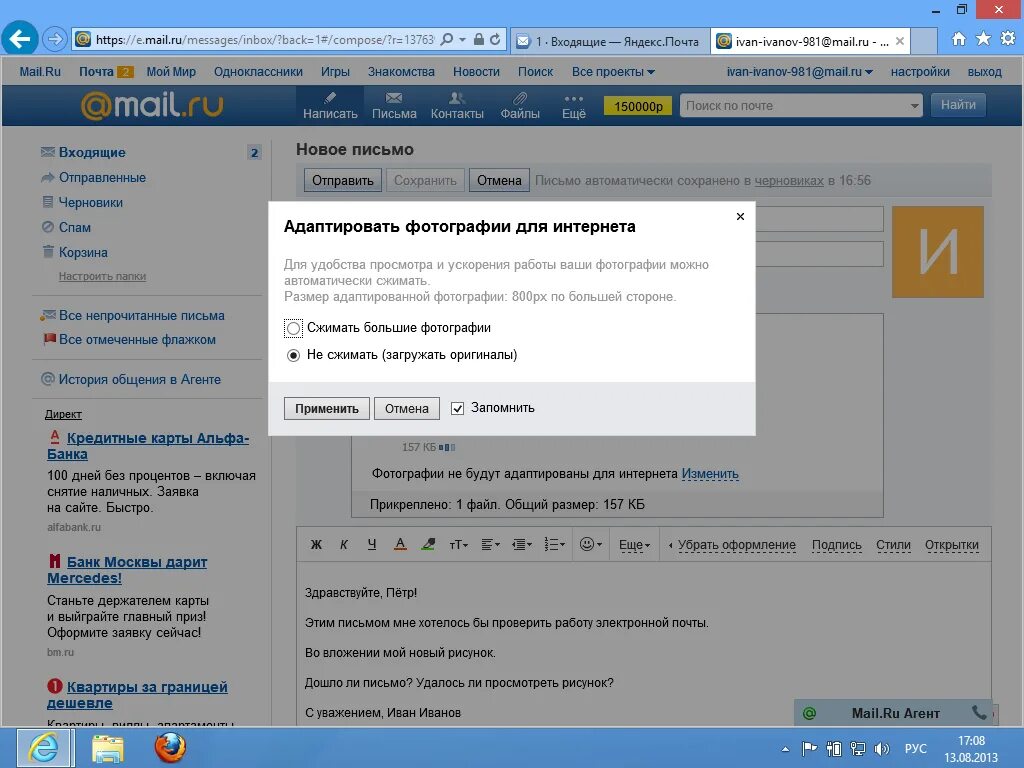Click the browser forward arrow button
The image size is (1024, 768).
pos(55,39)
